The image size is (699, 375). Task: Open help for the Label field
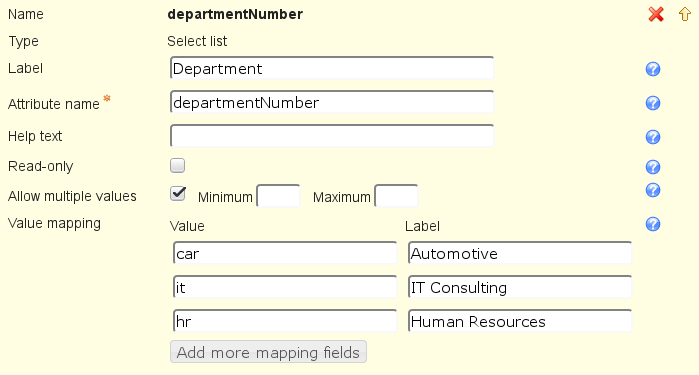tap(653, 69)
